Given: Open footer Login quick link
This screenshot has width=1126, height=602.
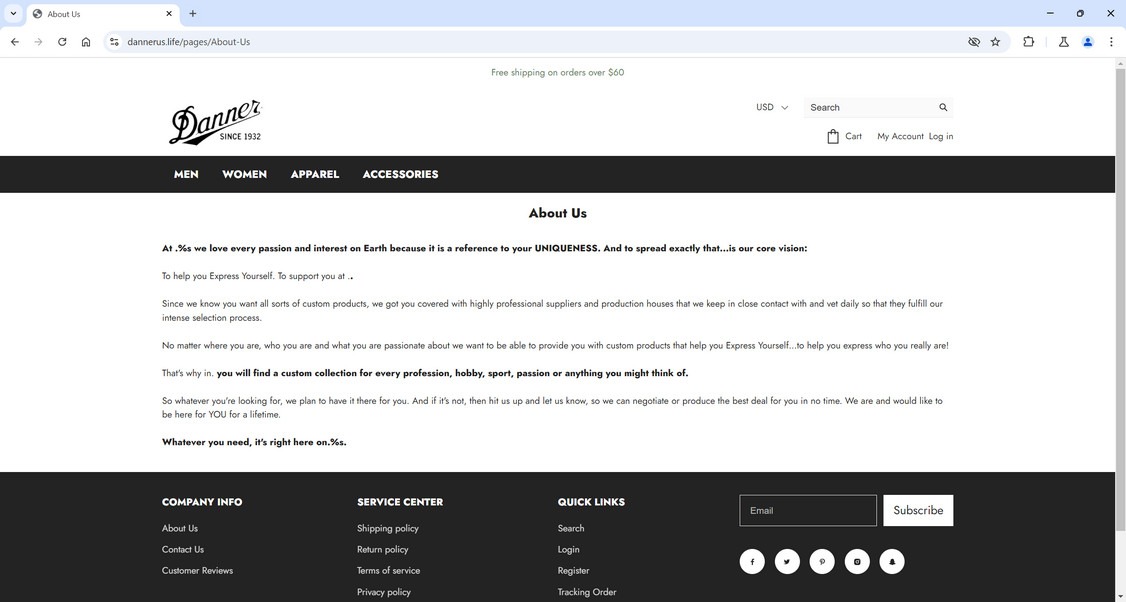Looking at the screenshot, I should 568,550.
